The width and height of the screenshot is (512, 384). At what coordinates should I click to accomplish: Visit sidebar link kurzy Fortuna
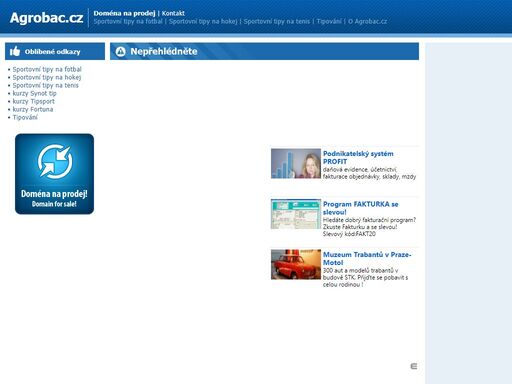point(33,109)
